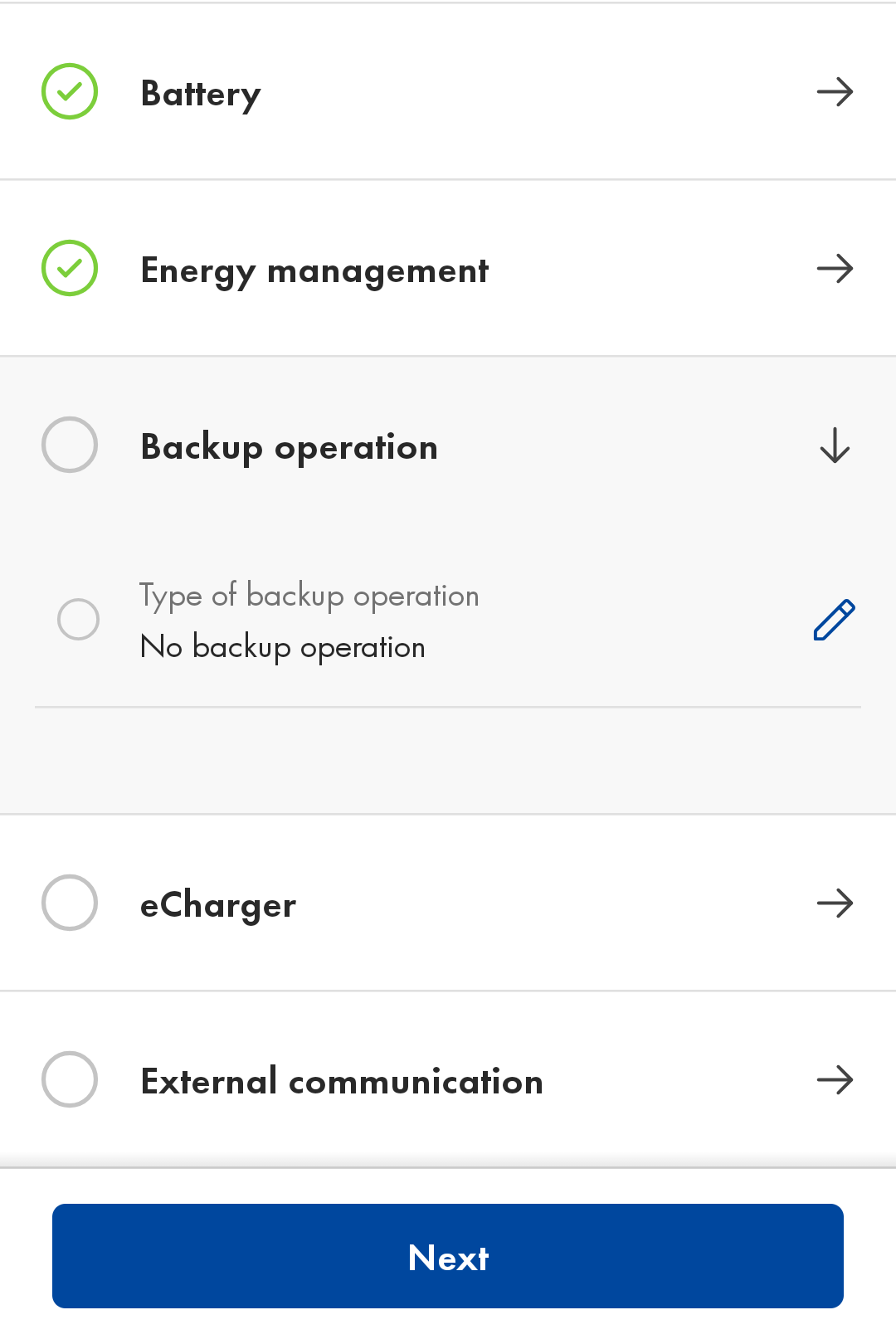Click the Backup operation heading
896x1344 pixels.
coord(289,448)
